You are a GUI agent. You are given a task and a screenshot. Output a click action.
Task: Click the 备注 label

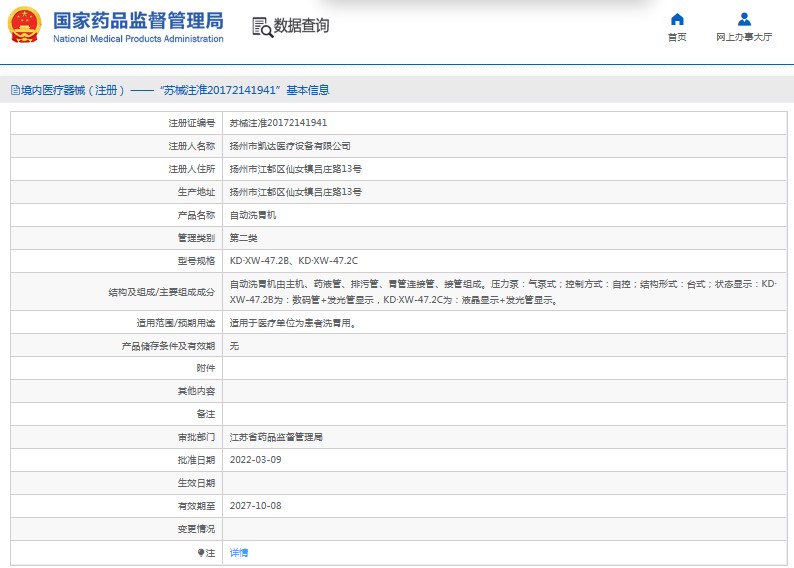206,414
